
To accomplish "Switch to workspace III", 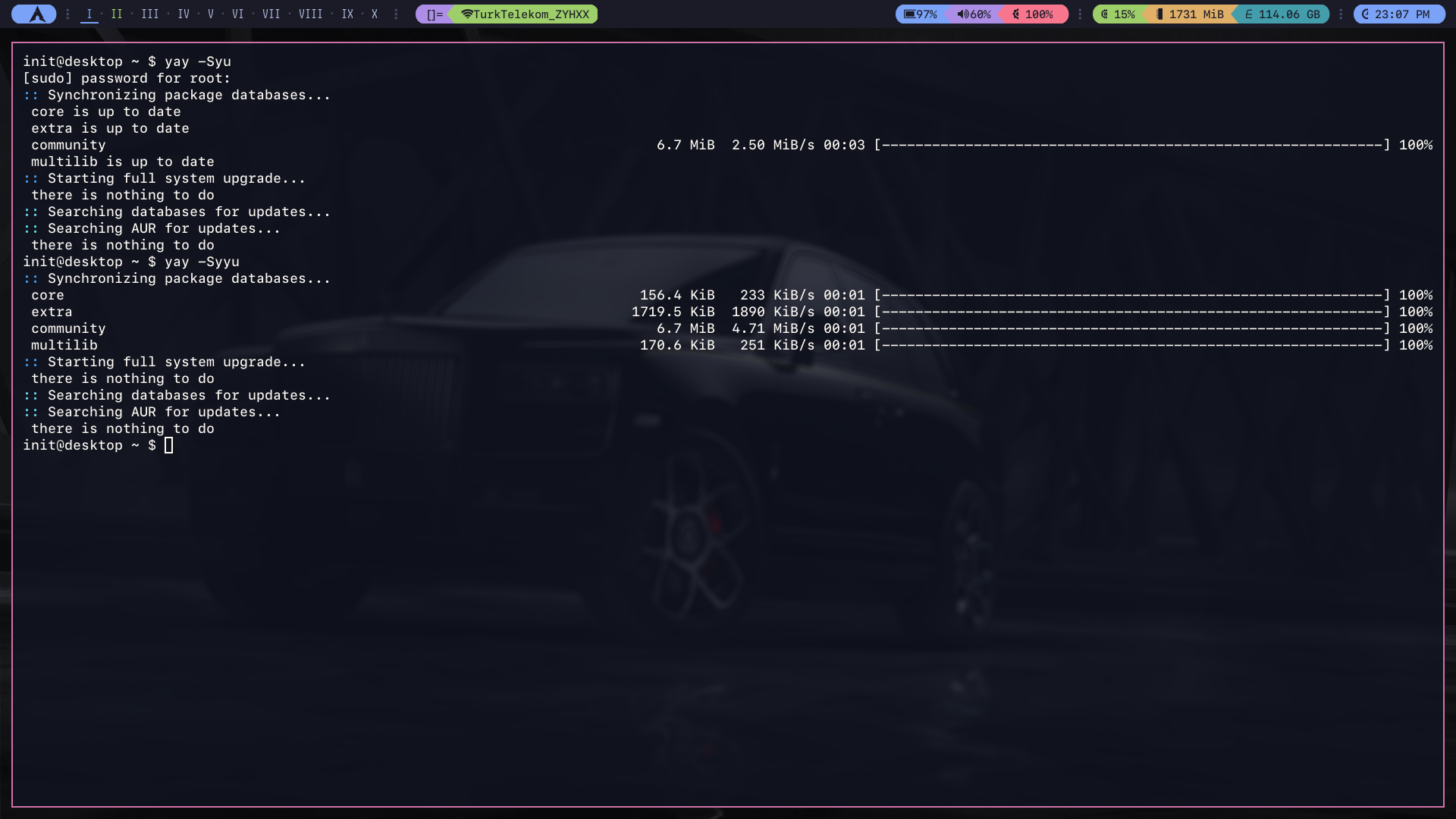I will (x=150, y=14).
